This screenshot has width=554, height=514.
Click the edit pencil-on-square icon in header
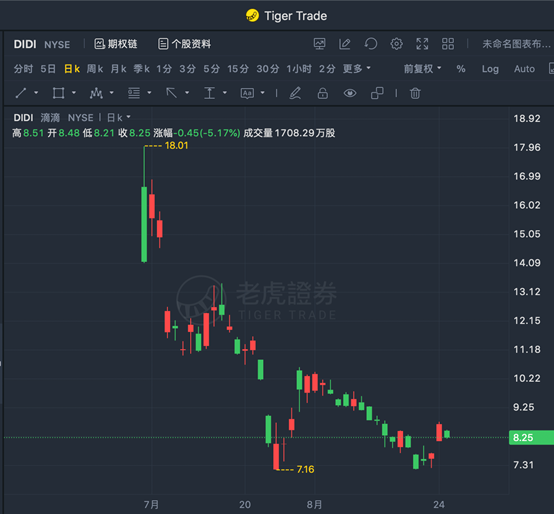344,44
